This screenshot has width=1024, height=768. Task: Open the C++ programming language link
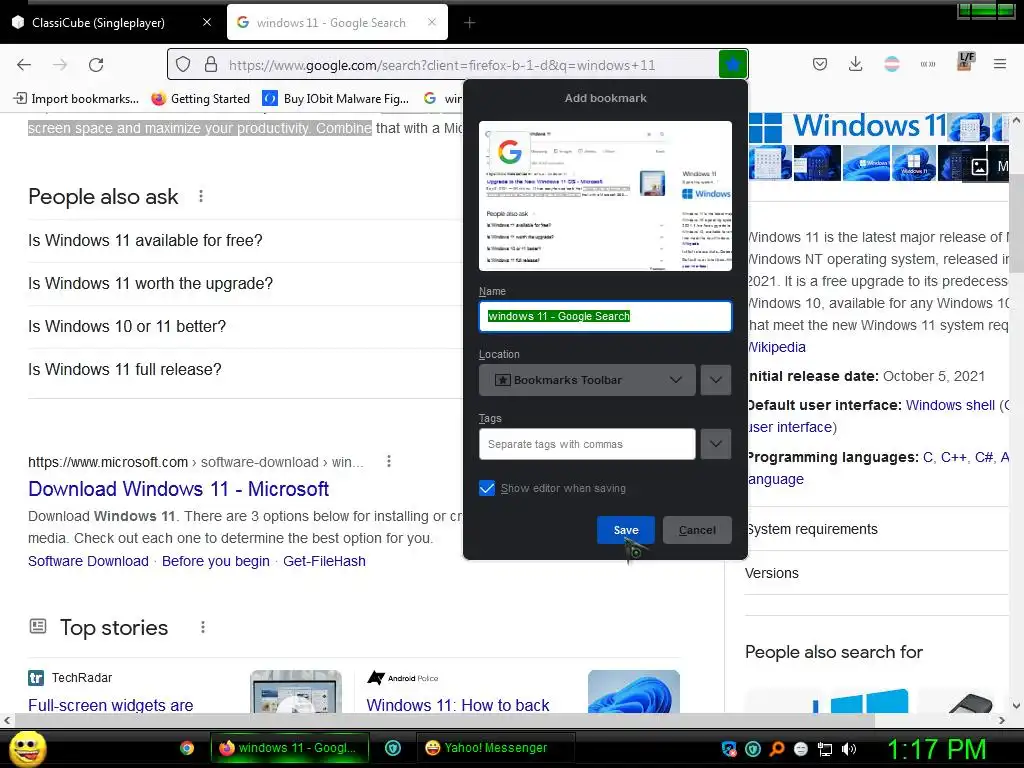pos(953,457)
